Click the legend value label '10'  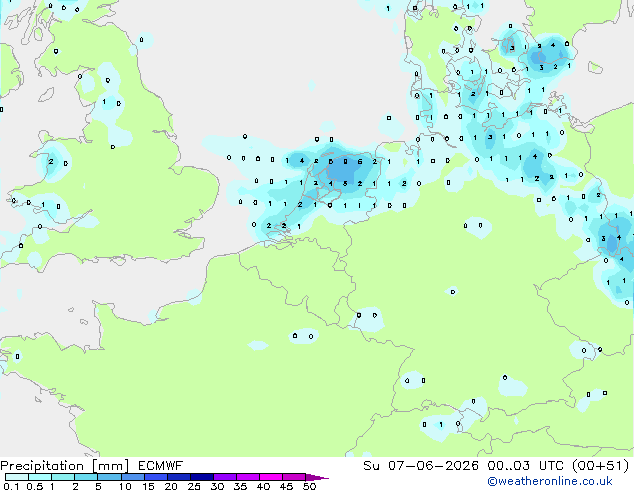coord(125,486)
